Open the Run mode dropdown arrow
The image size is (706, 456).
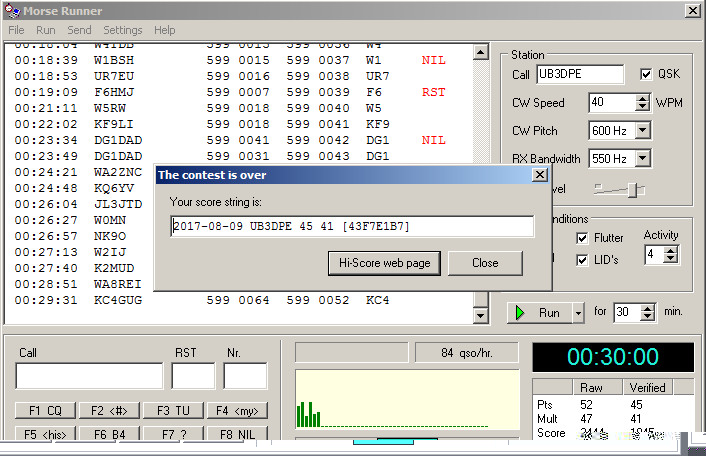[577, 313]
